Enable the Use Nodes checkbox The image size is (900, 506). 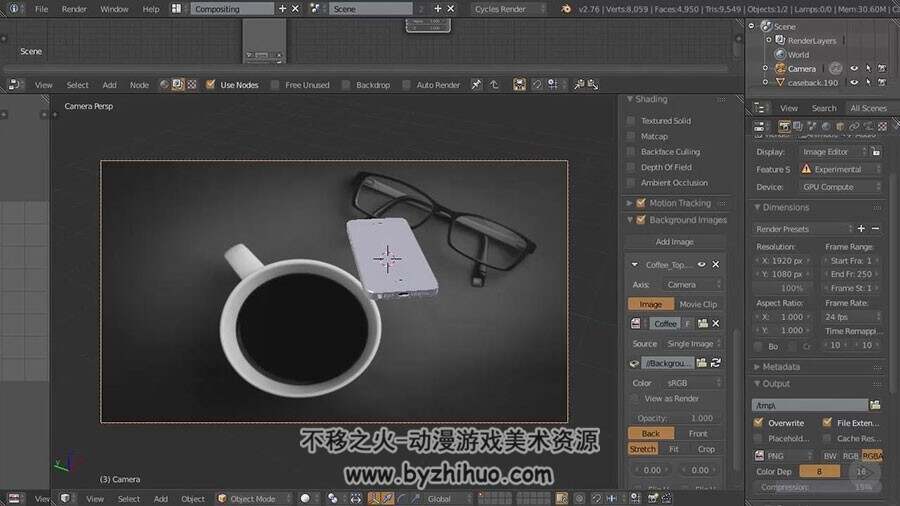[x=211, y=85]
